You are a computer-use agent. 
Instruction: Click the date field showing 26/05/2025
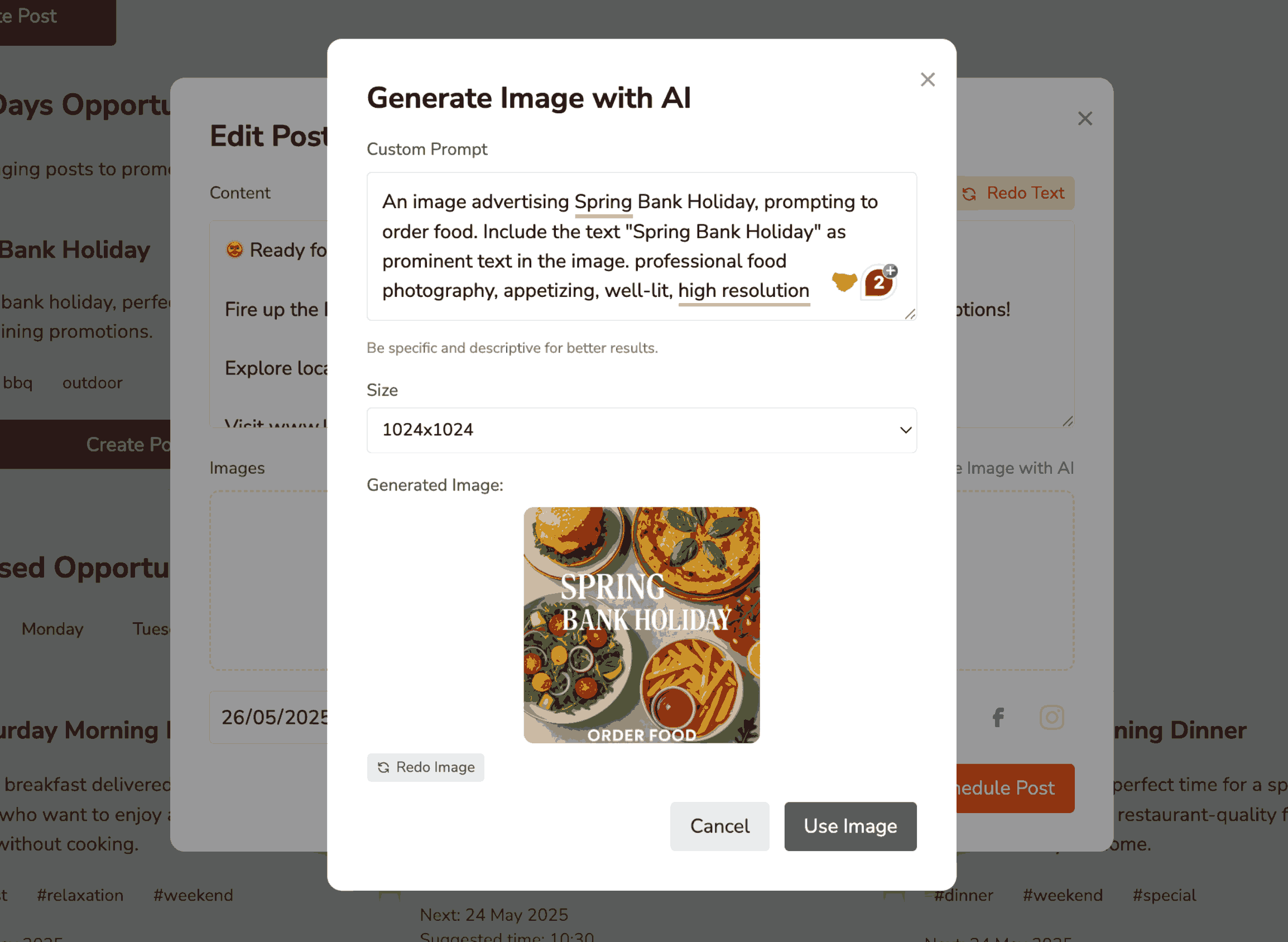coord(272,717)
